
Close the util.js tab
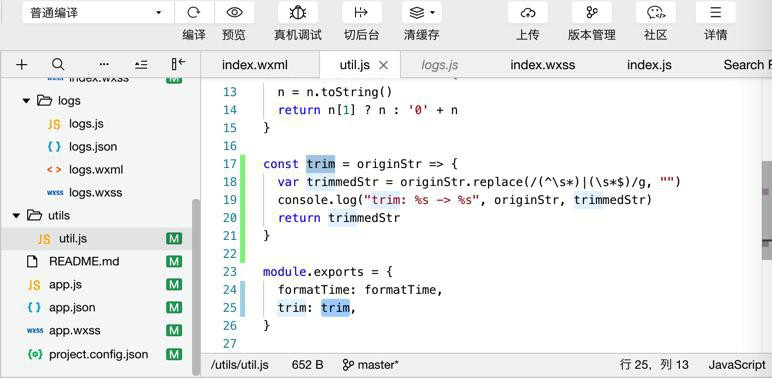[383, 64]
